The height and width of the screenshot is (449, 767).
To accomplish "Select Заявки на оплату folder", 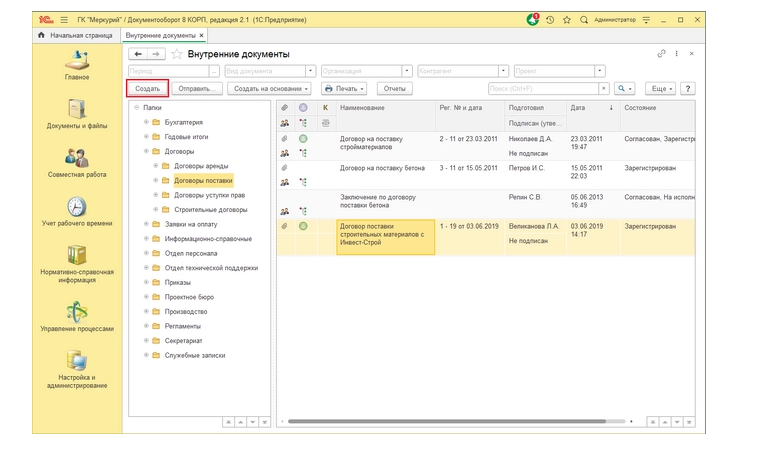I will [191, 224].
